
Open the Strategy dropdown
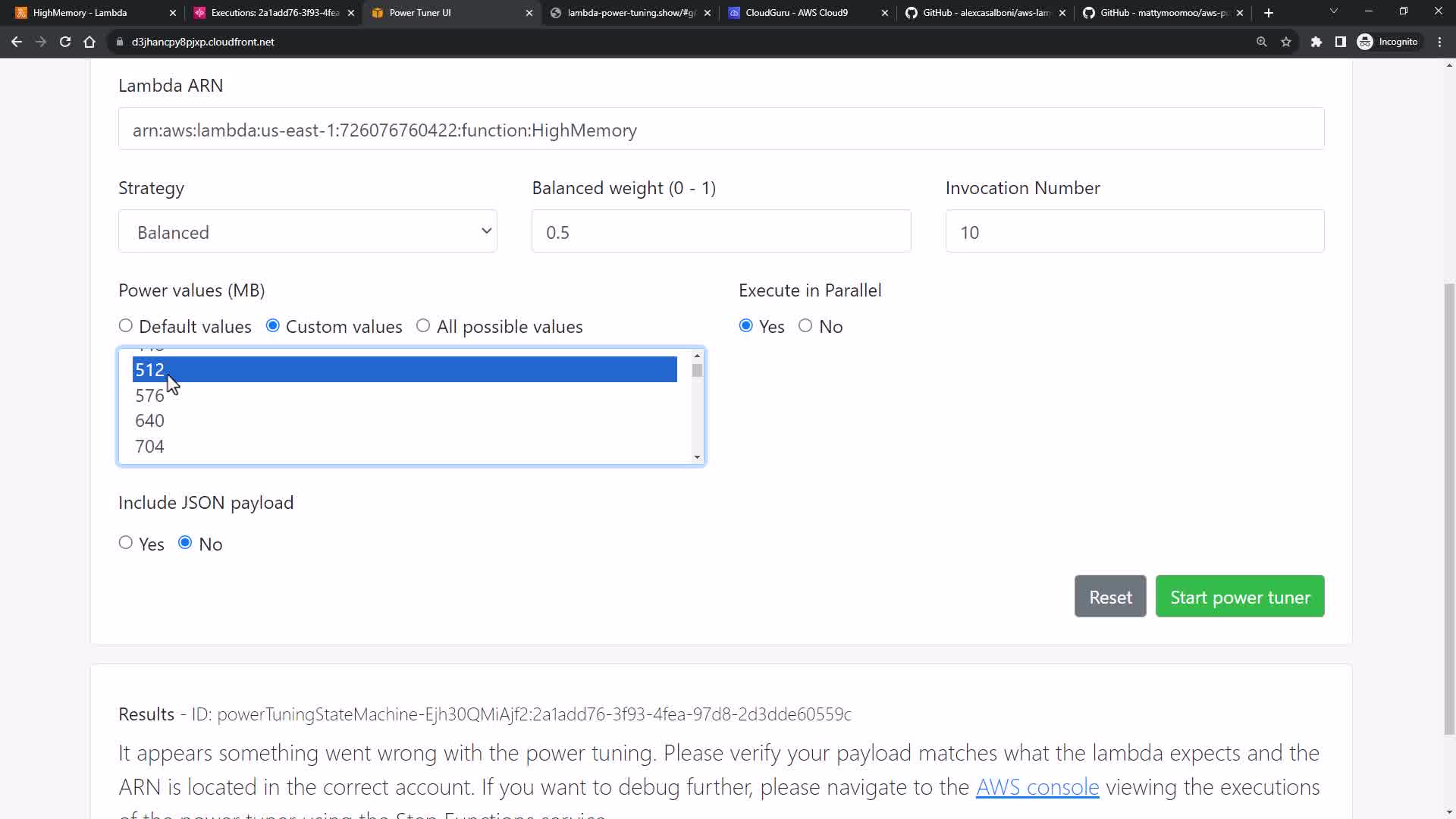pyautogui.click(x=307, y=231)
